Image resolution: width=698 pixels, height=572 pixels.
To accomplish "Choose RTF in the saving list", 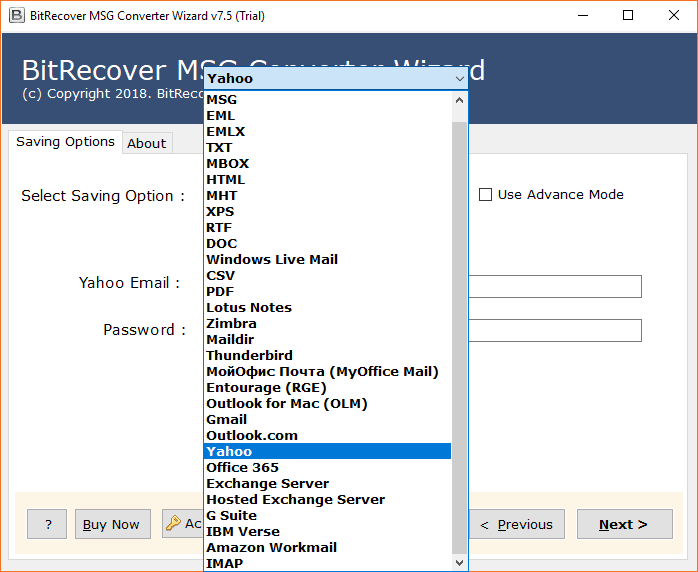I will point(327,227).
